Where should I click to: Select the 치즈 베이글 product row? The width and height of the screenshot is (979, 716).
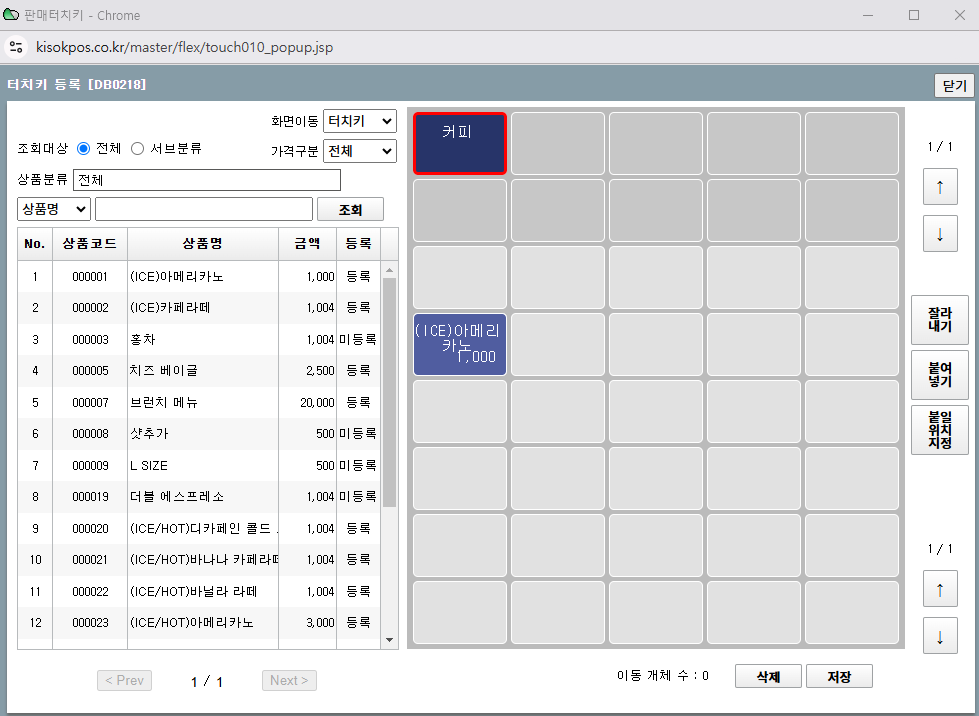click(x=200, y=370)
